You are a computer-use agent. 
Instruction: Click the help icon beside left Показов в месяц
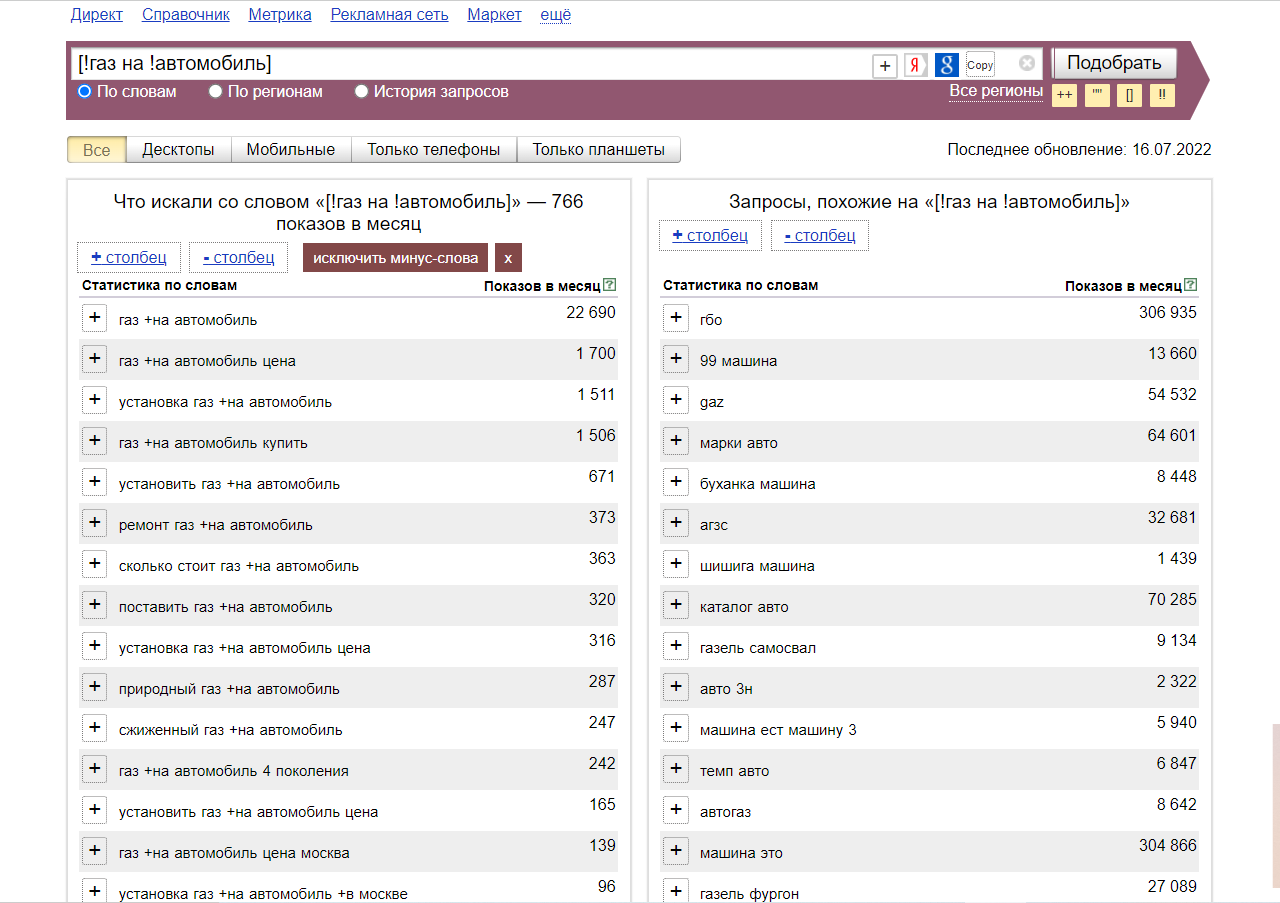point(610,285)
